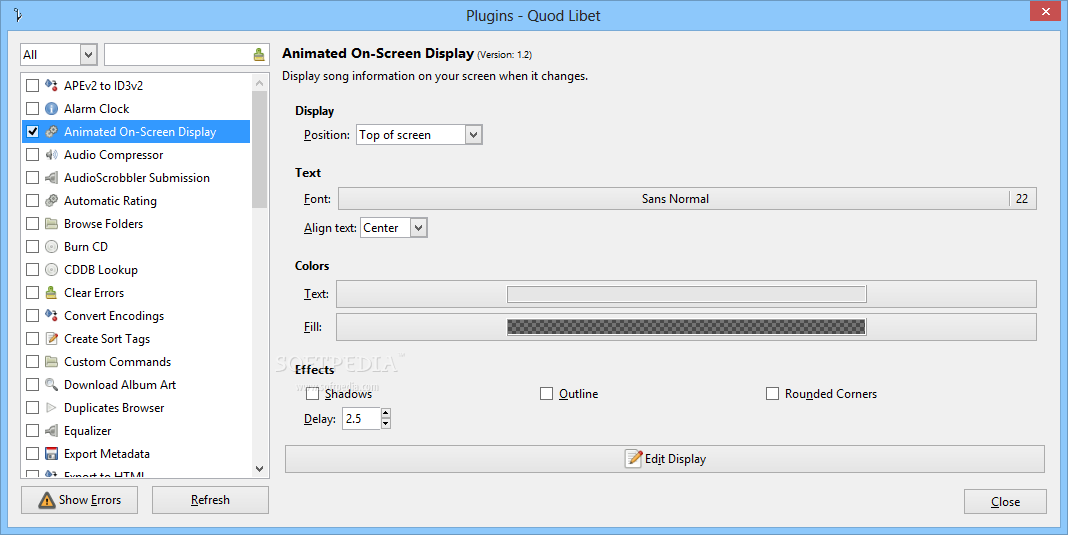Screen dimensions: 1068x535
Task: Click the plugin search input field
Action: [x=178, y=55]
